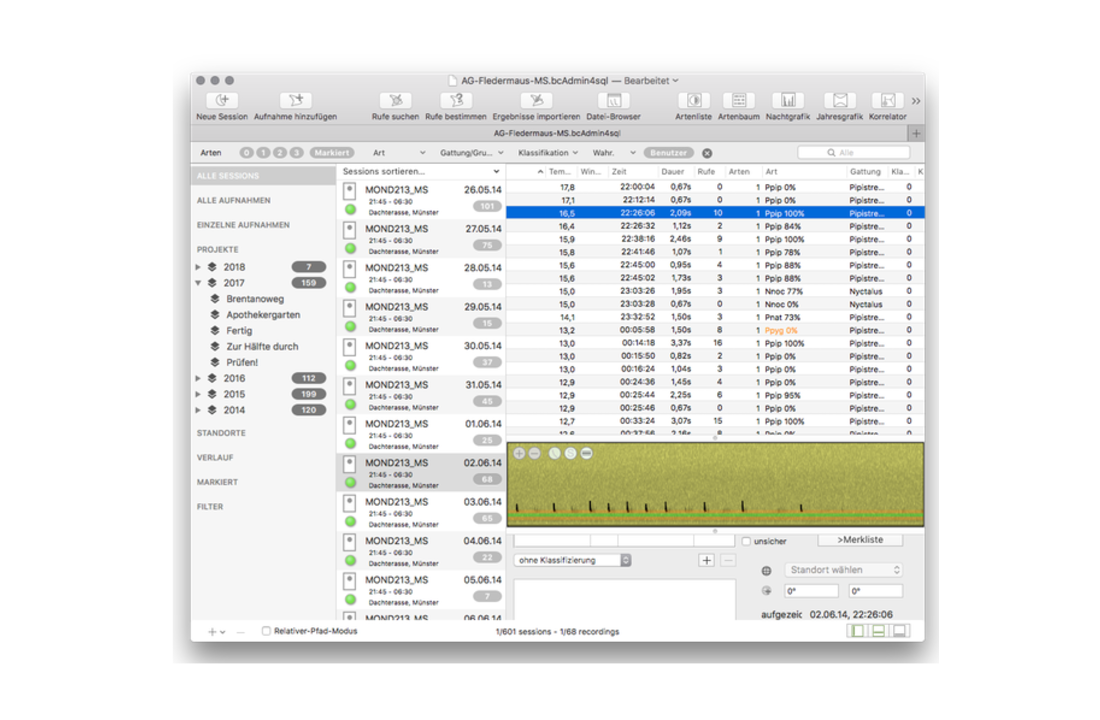Open the Artenbaum view
Viewport: 1100px width, 720px height.
[739, 100]
